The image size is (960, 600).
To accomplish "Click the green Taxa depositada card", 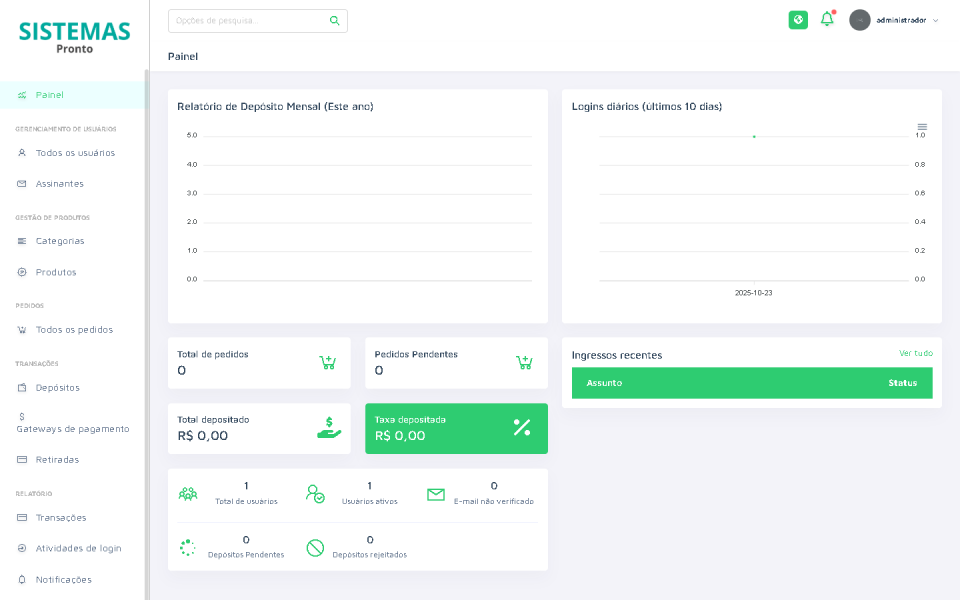I will pos(456,428).
